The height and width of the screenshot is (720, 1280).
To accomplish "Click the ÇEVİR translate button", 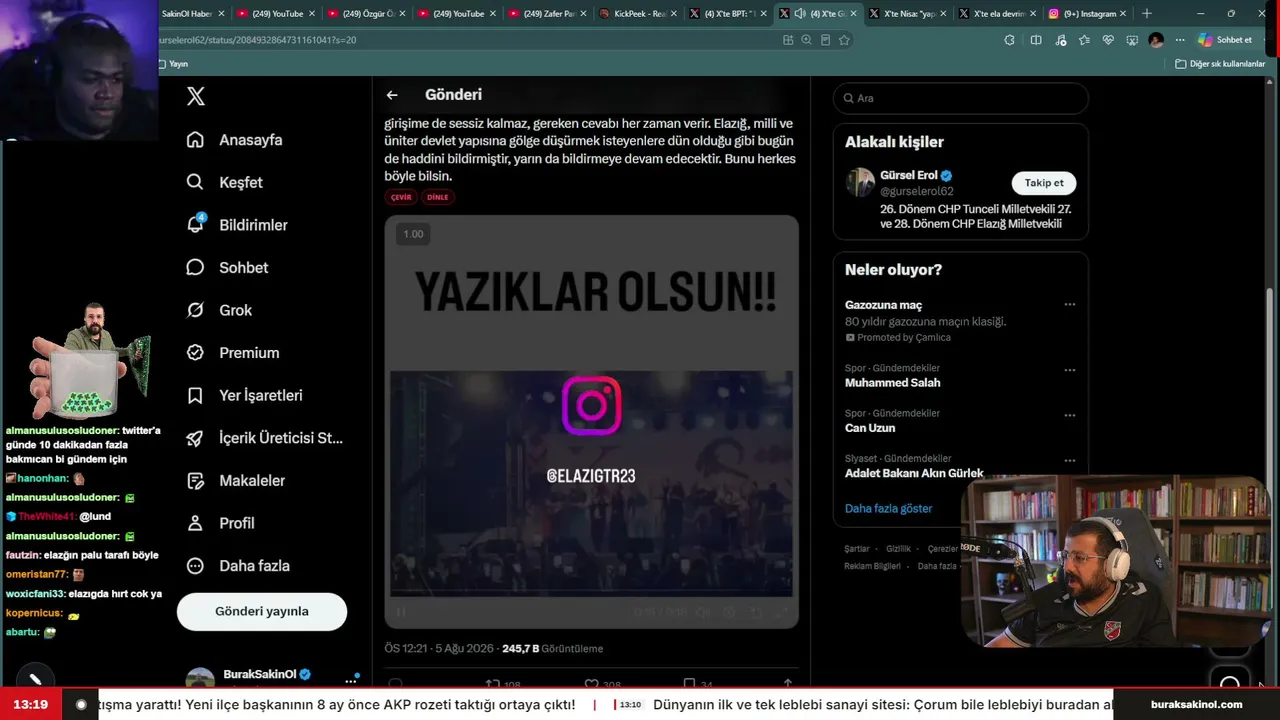I will click(401, 197).
